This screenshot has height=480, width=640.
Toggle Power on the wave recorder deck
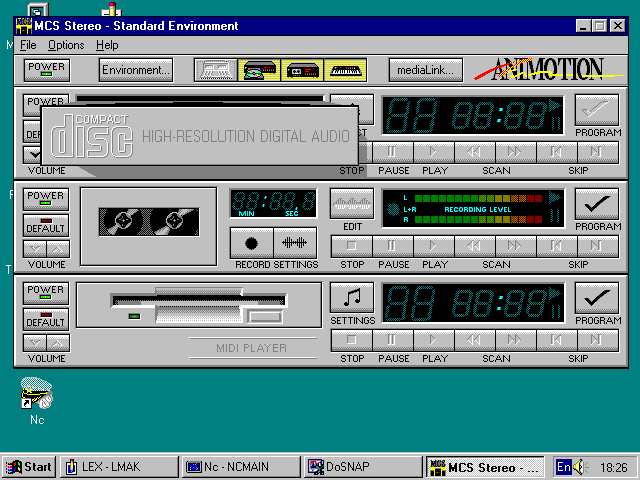(x=46, y=197)
